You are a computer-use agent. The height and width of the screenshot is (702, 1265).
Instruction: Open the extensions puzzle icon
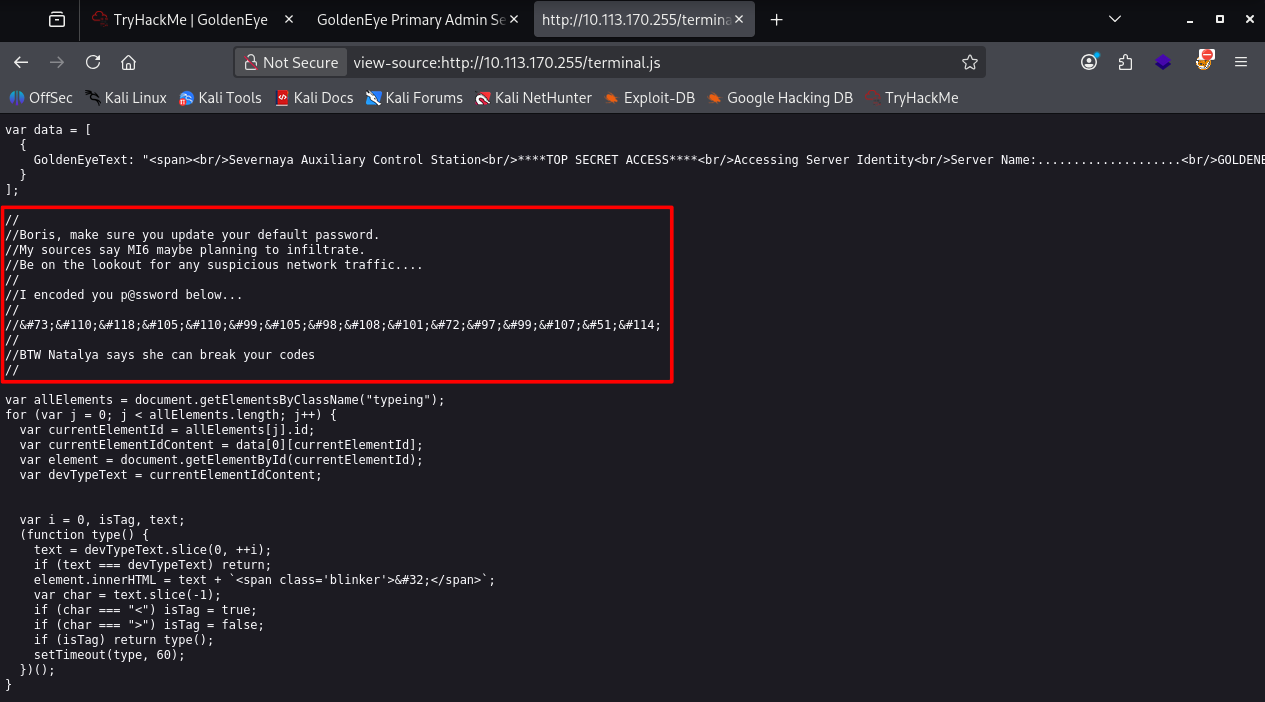pyautogui.click(x=1125, y=62)
